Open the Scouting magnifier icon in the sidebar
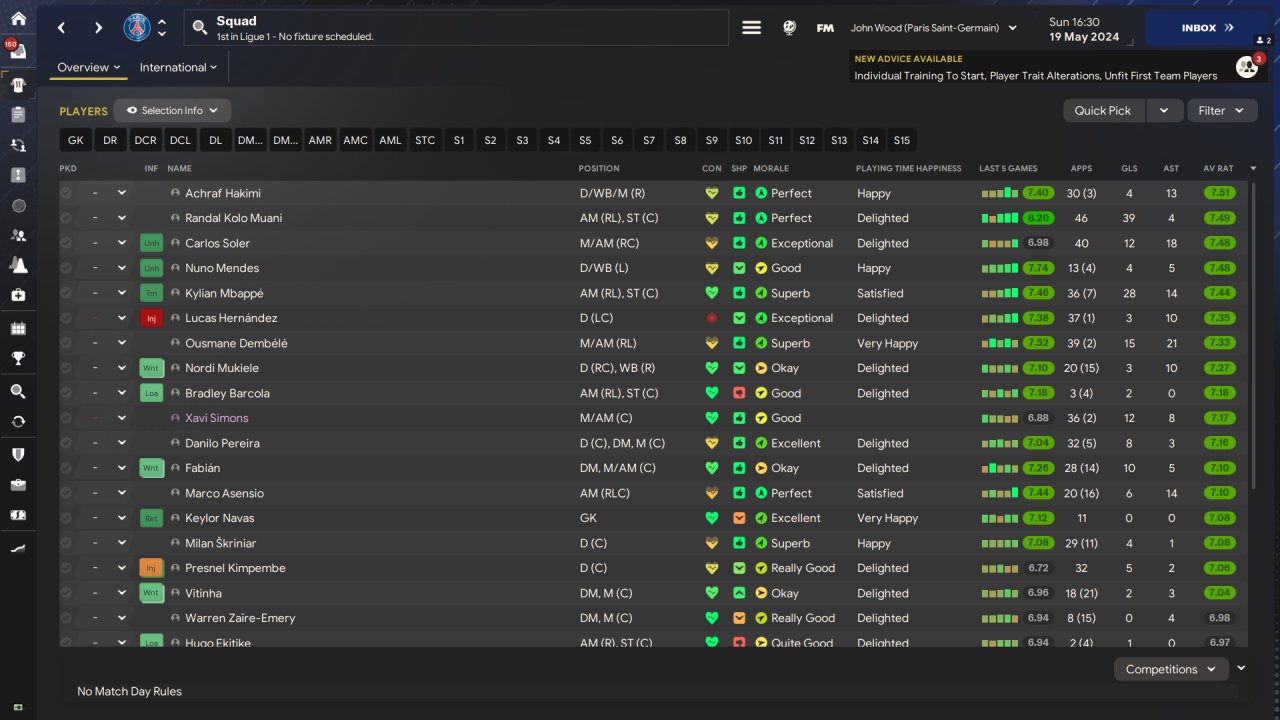The width and height of the screenshot is (1280, 720). click(x=18, y=391)
